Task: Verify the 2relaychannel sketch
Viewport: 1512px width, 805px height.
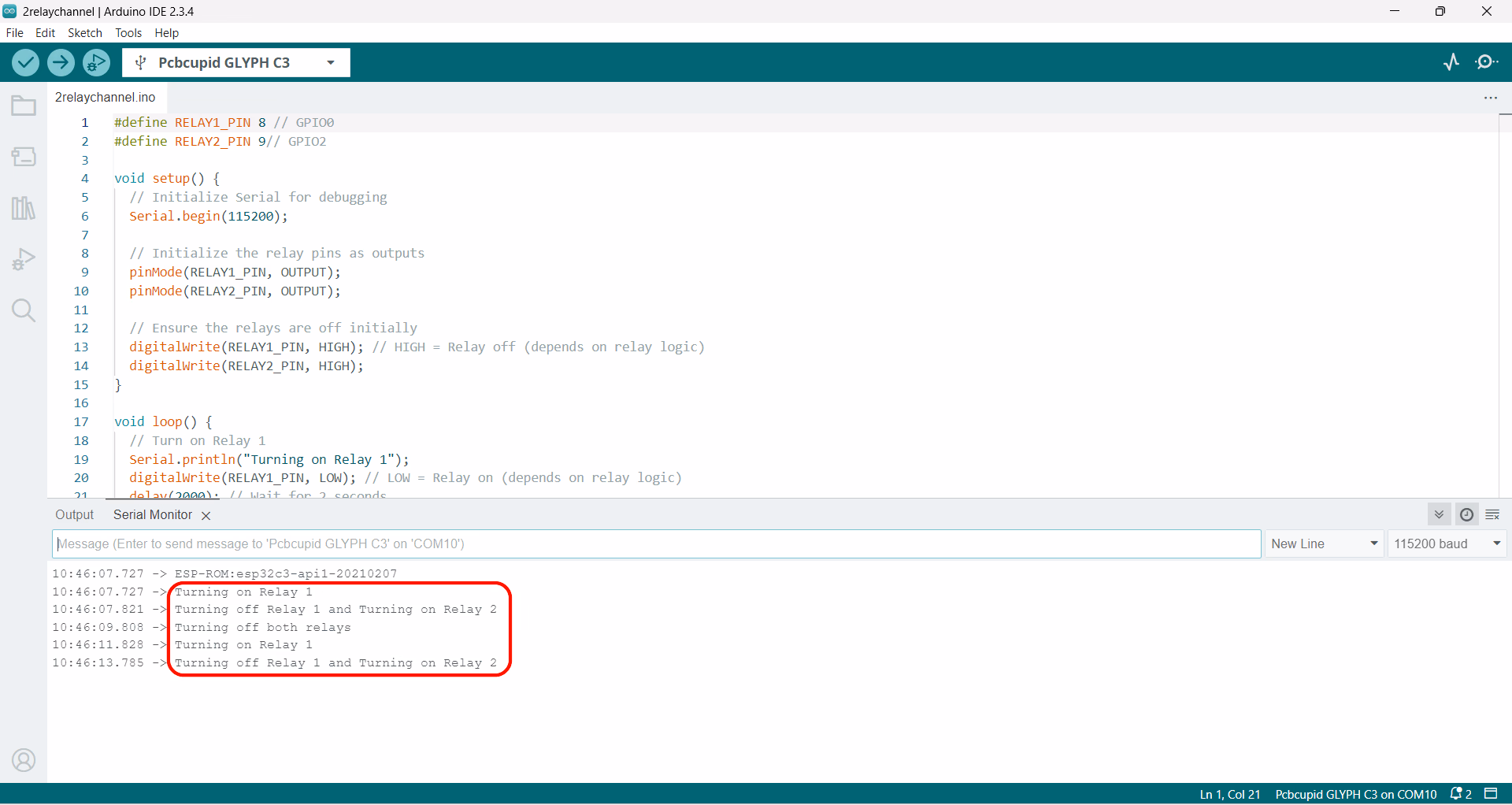Action: coord(24,62)
